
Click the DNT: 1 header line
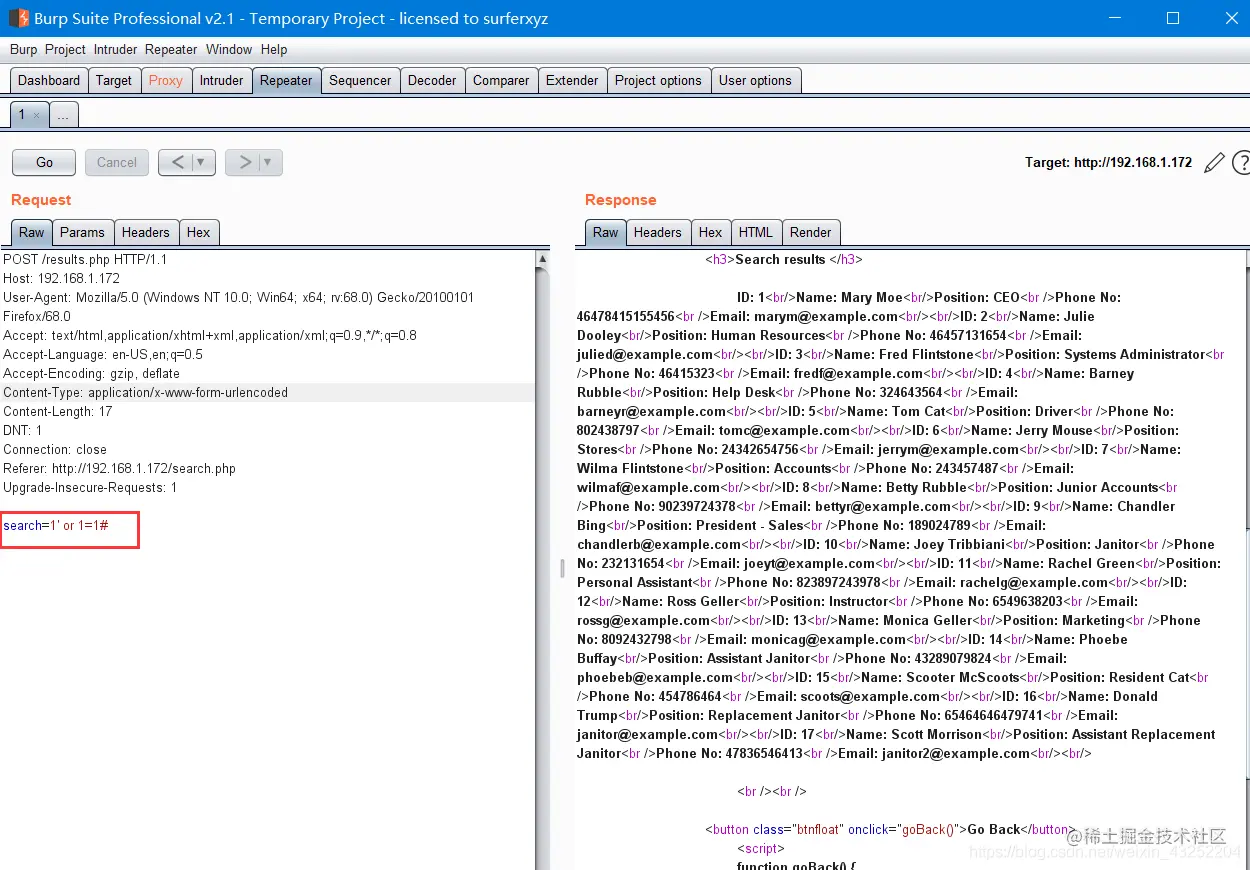point(23,431)
